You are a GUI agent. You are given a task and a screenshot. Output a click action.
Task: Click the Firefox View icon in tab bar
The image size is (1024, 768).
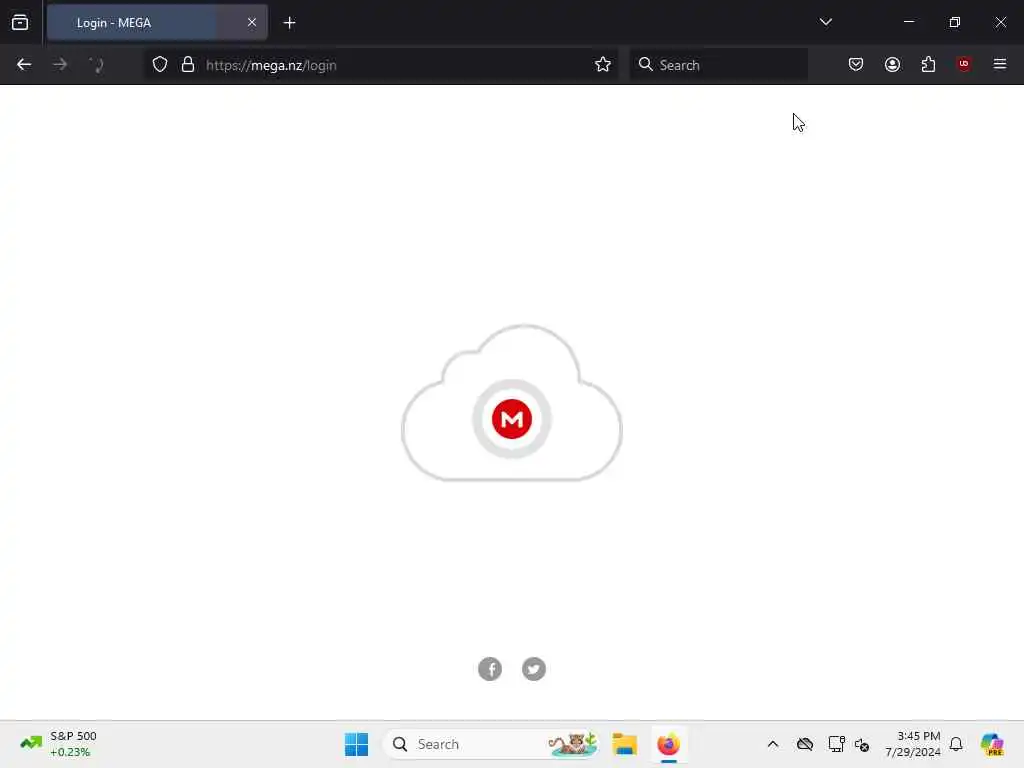coord(20,22)
